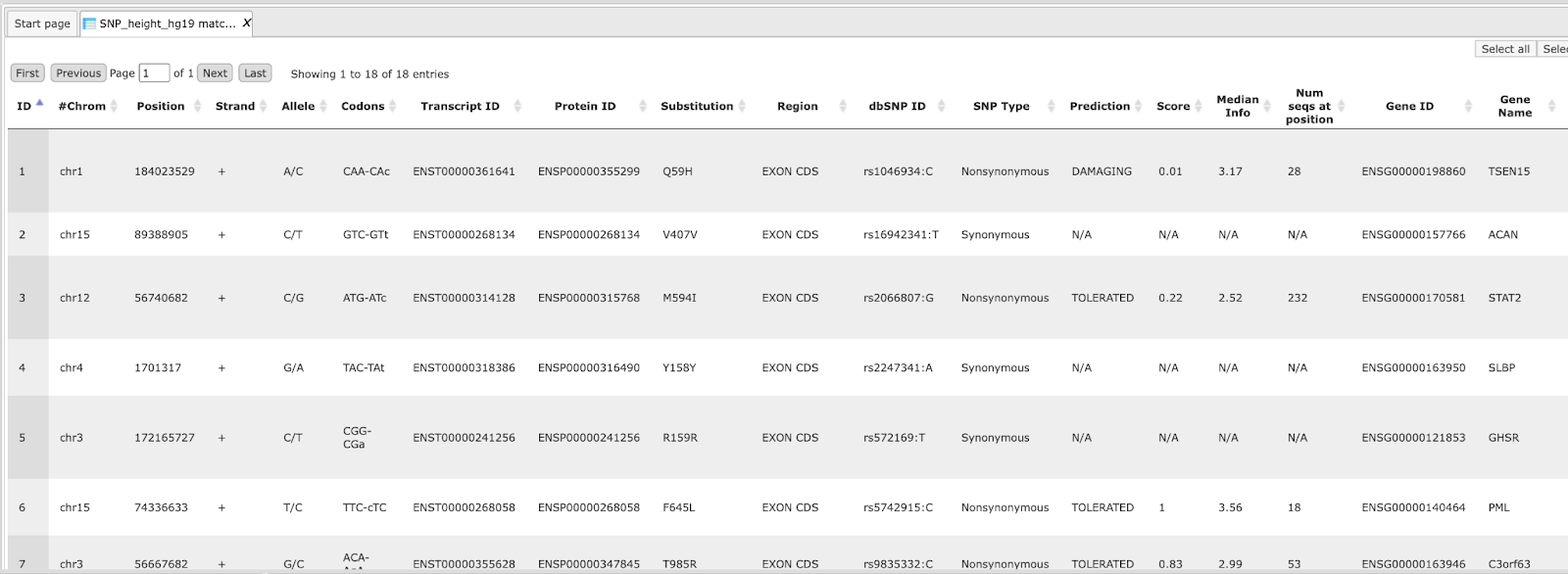The image size is (1568, 574).
Task: Click codons TTC-cTC cell
Action: pyautogui.click(x=365, y=507)
